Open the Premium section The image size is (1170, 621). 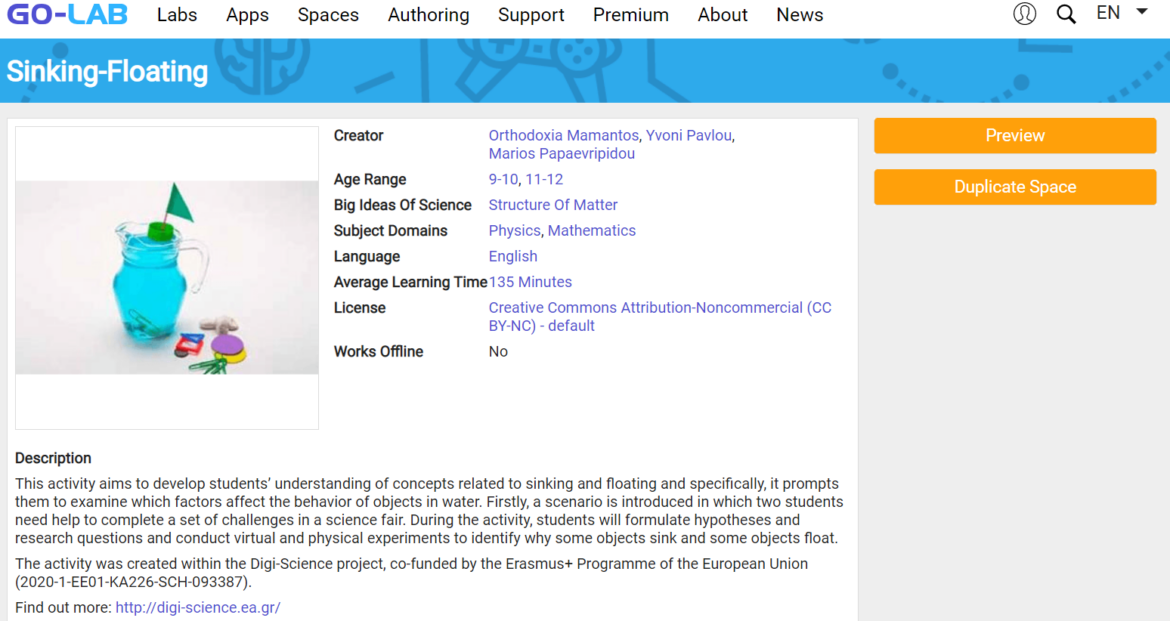[630, 15]
